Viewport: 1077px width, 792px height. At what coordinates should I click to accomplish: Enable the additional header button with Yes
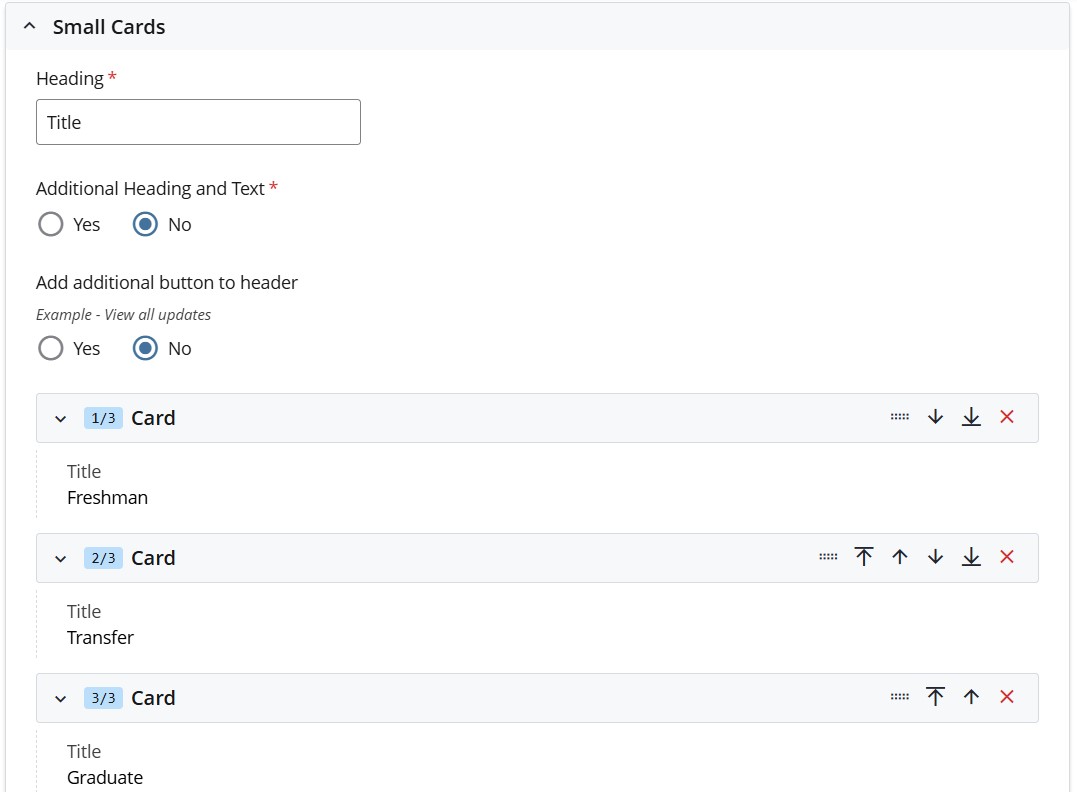pos(50,348)
